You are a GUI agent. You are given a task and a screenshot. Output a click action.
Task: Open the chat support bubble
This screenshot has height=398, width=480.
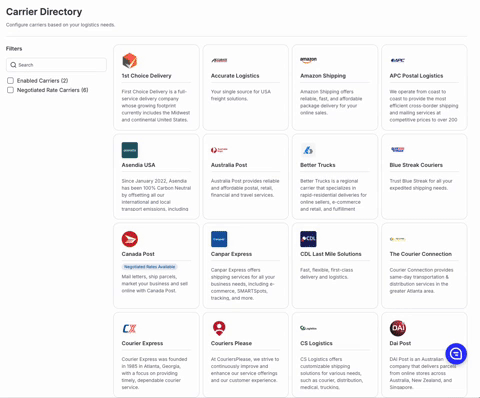456,354
